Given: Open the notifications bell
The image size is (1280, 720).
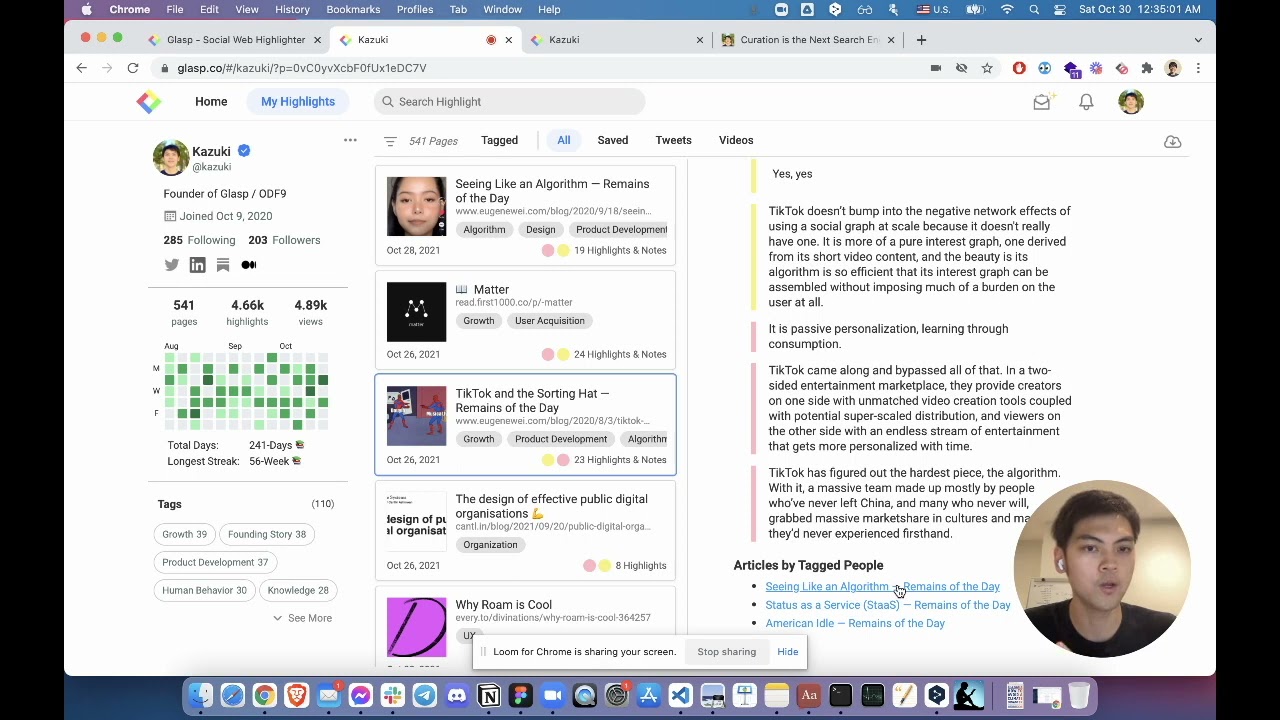Looking at the screenshot, I should (x=1086, y=101).
